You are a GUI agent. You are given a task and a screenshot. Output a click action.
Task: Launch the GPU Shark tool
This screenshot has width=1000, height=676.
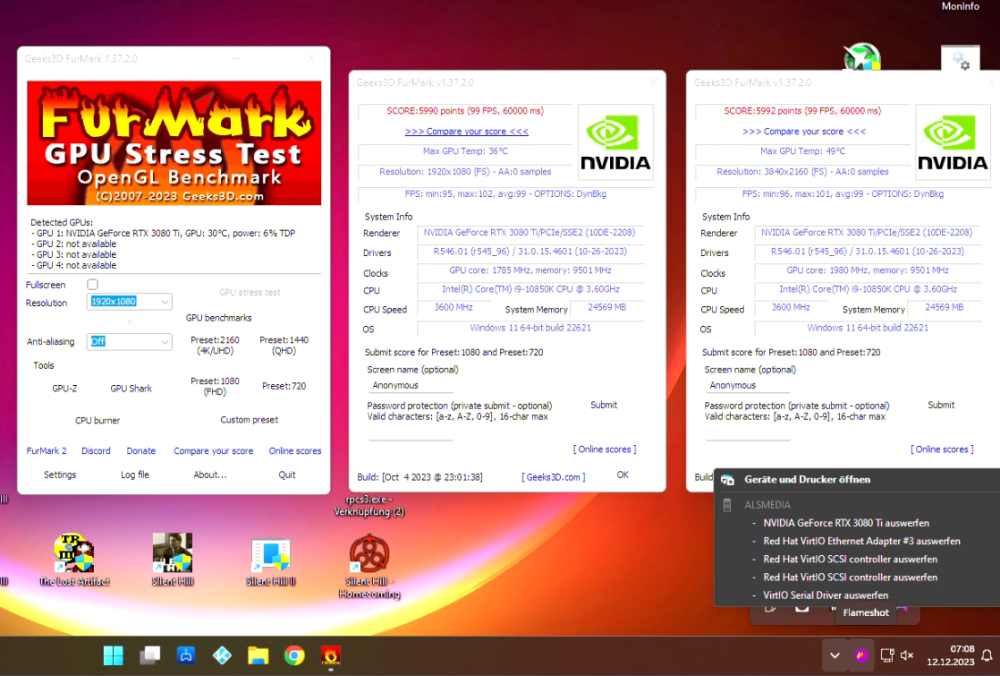click(131, 388)
